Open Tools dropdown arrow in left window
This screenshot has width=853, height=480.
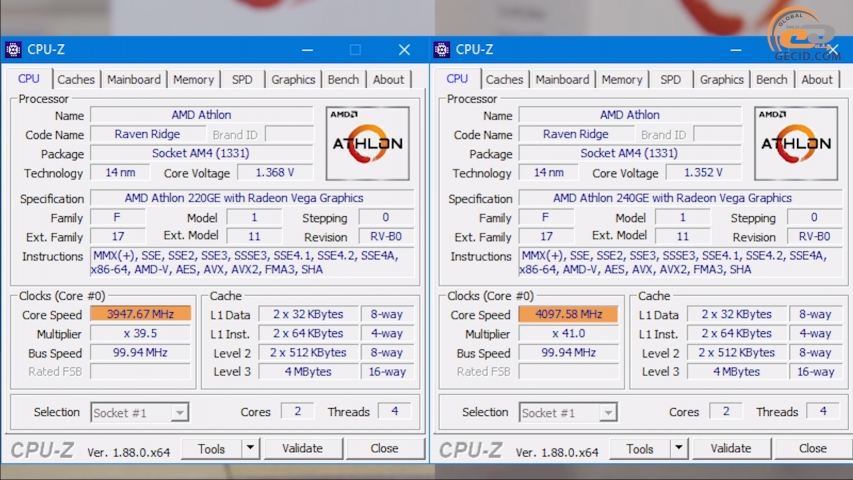(x=250, y=448)
